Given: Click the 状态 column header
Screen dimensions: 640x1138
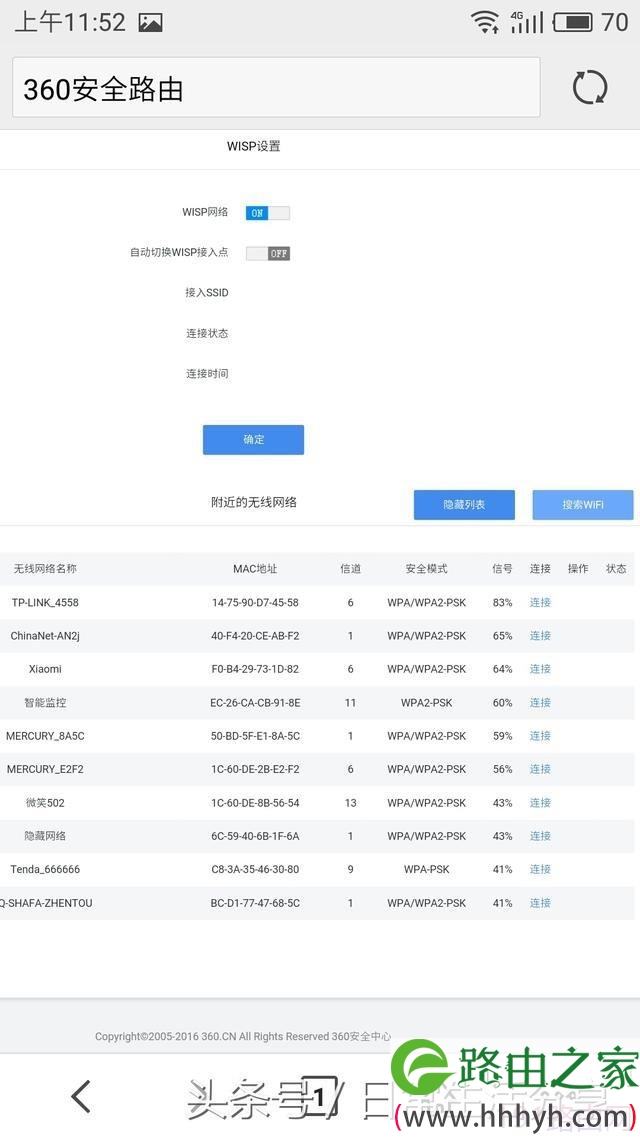Looking at the screenshot, I should click(616, 569).
